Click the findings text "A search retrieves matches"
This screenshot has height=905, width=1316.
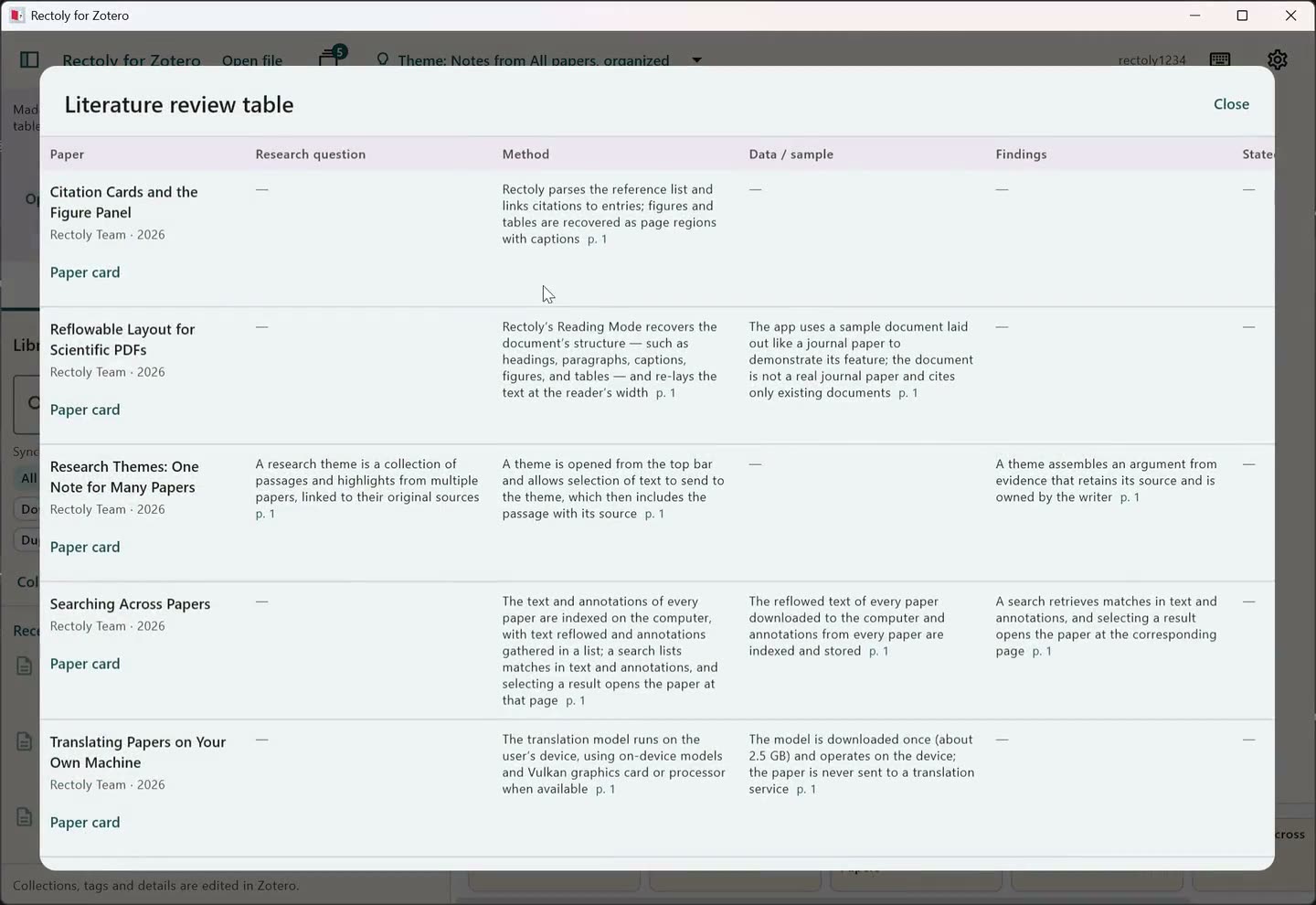pyautogui.click(x=1107, y=626)
